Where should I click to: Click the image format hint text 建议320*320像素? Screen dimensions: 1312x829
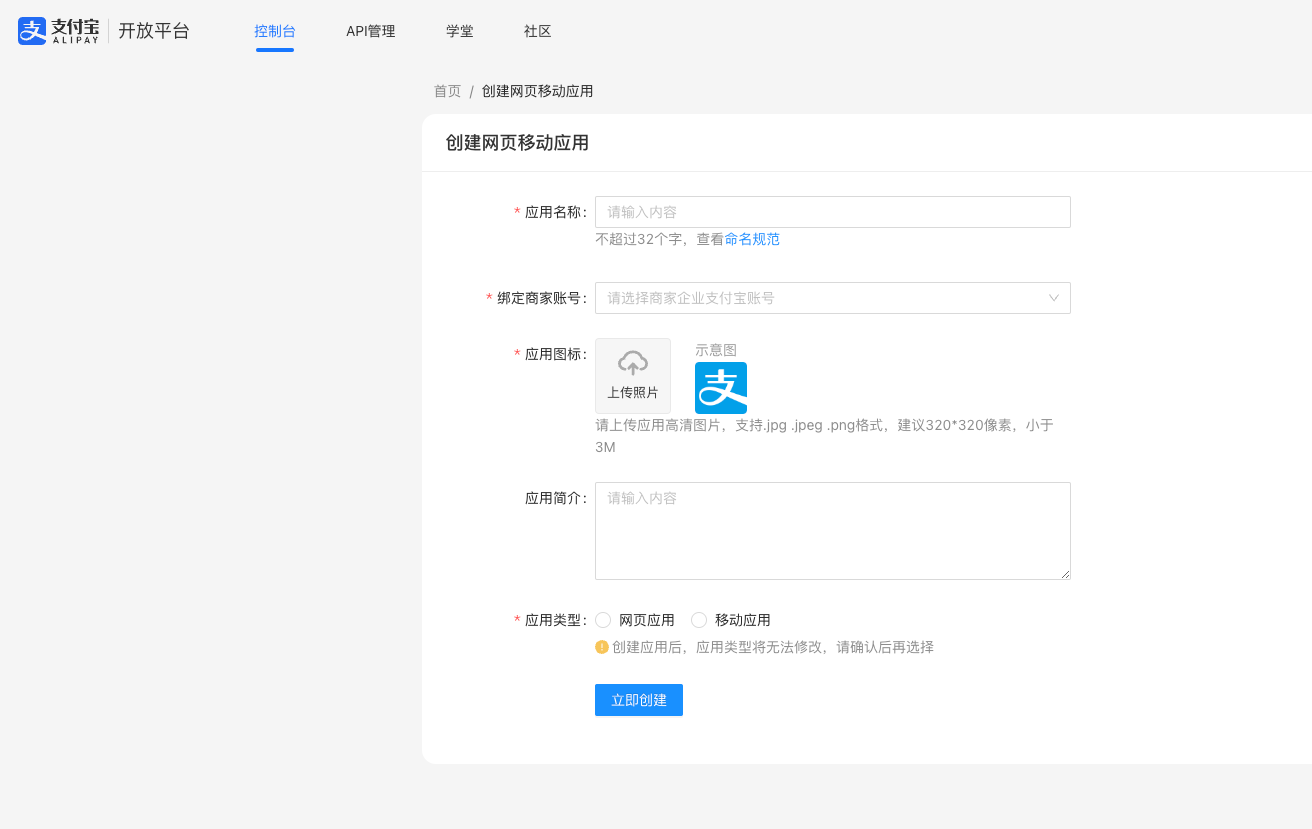click(x=957, y=425)
